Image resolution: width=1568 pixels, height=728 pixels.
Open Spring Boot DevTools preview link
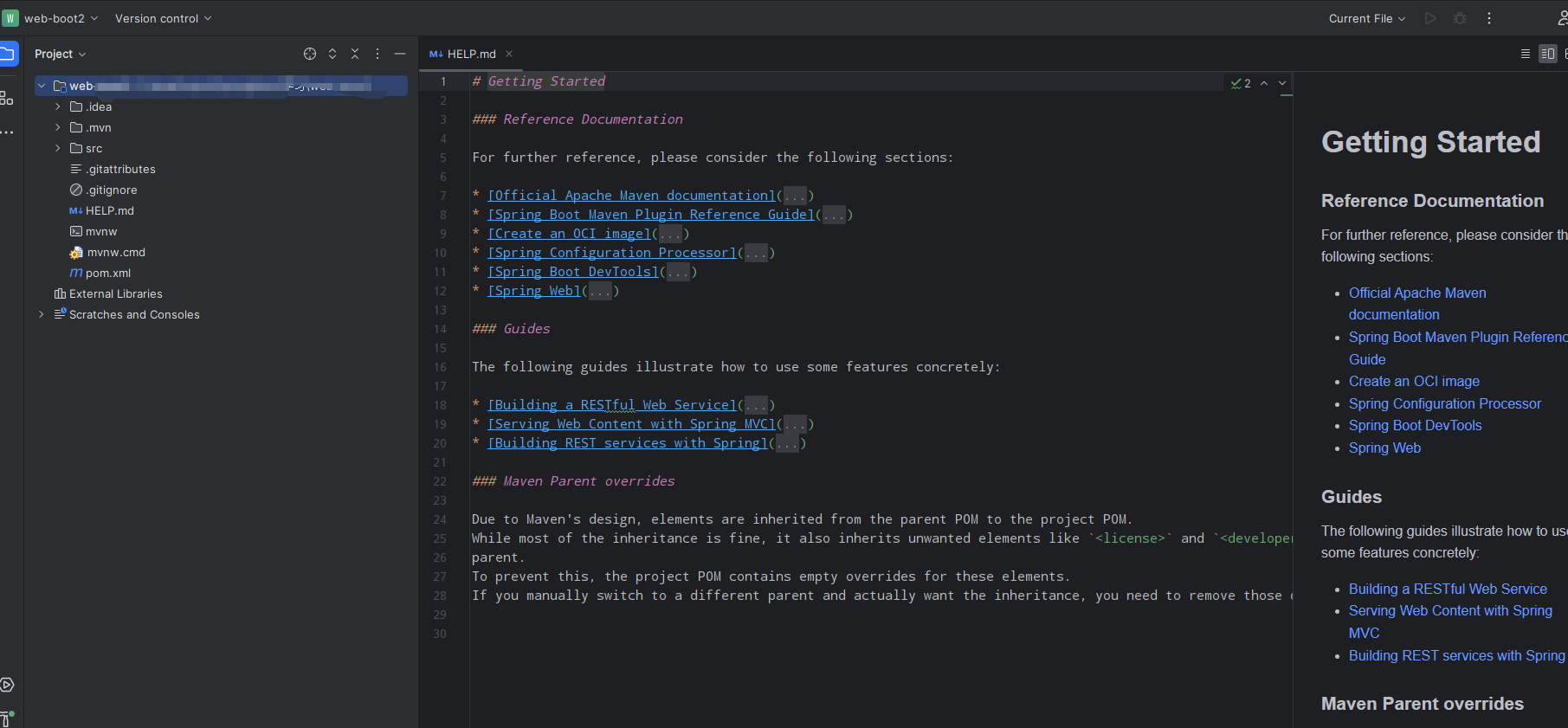(x=1415, y=425)
